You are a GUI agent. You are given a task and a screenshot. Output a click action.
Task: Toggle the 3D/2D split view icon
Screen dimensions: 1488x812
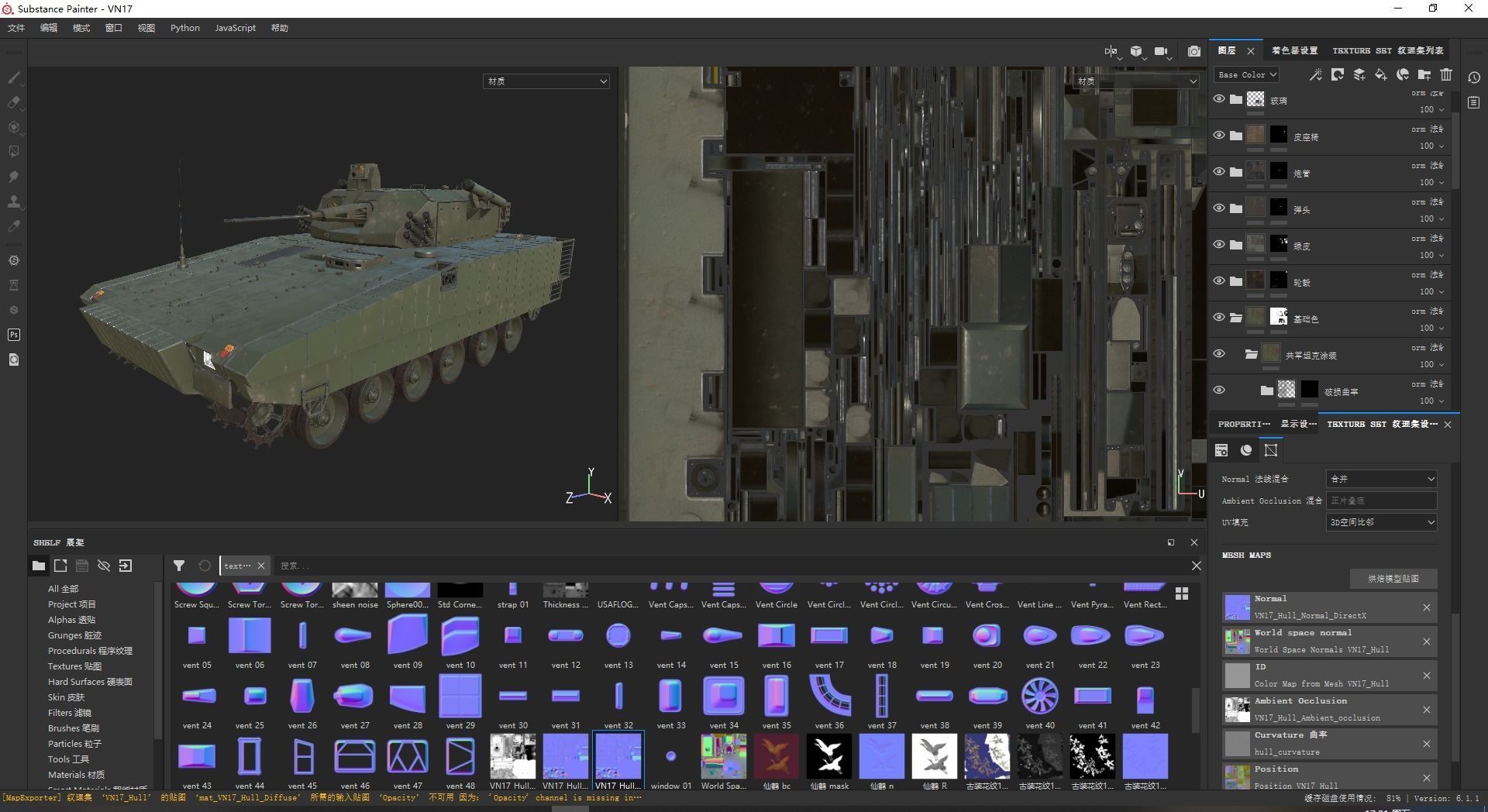pyautogui.click(x=1111, y=51)
